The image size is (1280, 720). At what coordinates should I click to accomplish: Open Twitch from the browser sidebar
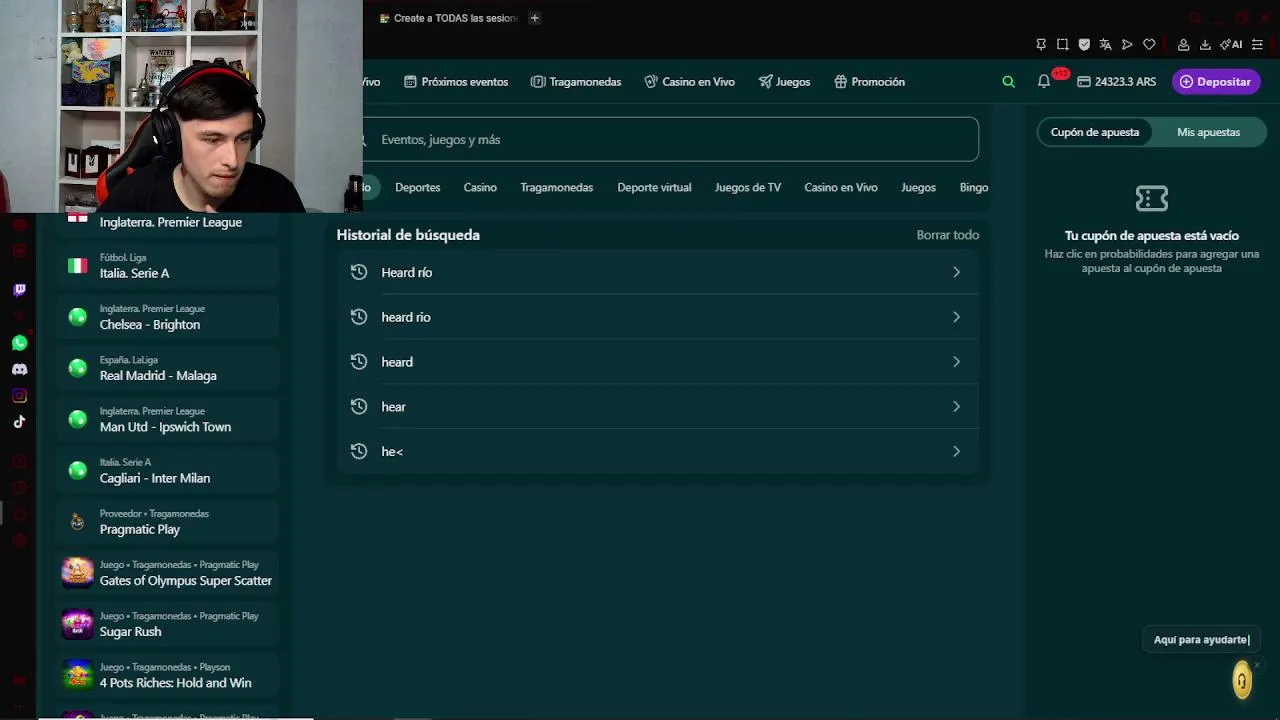(19, 290)
